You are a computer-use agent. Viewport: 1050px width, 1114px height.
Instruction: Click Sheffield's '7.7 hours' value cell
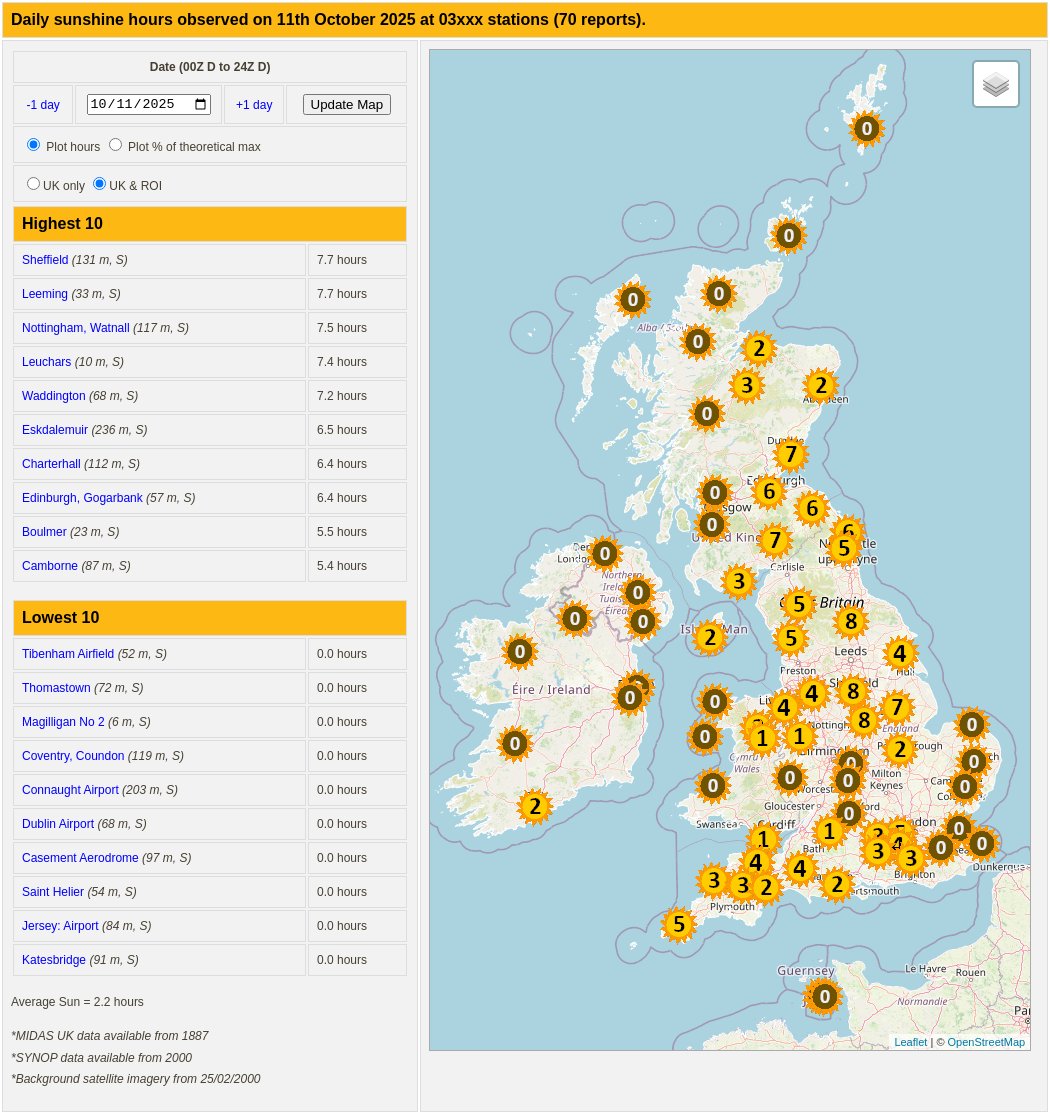point(357,260)
